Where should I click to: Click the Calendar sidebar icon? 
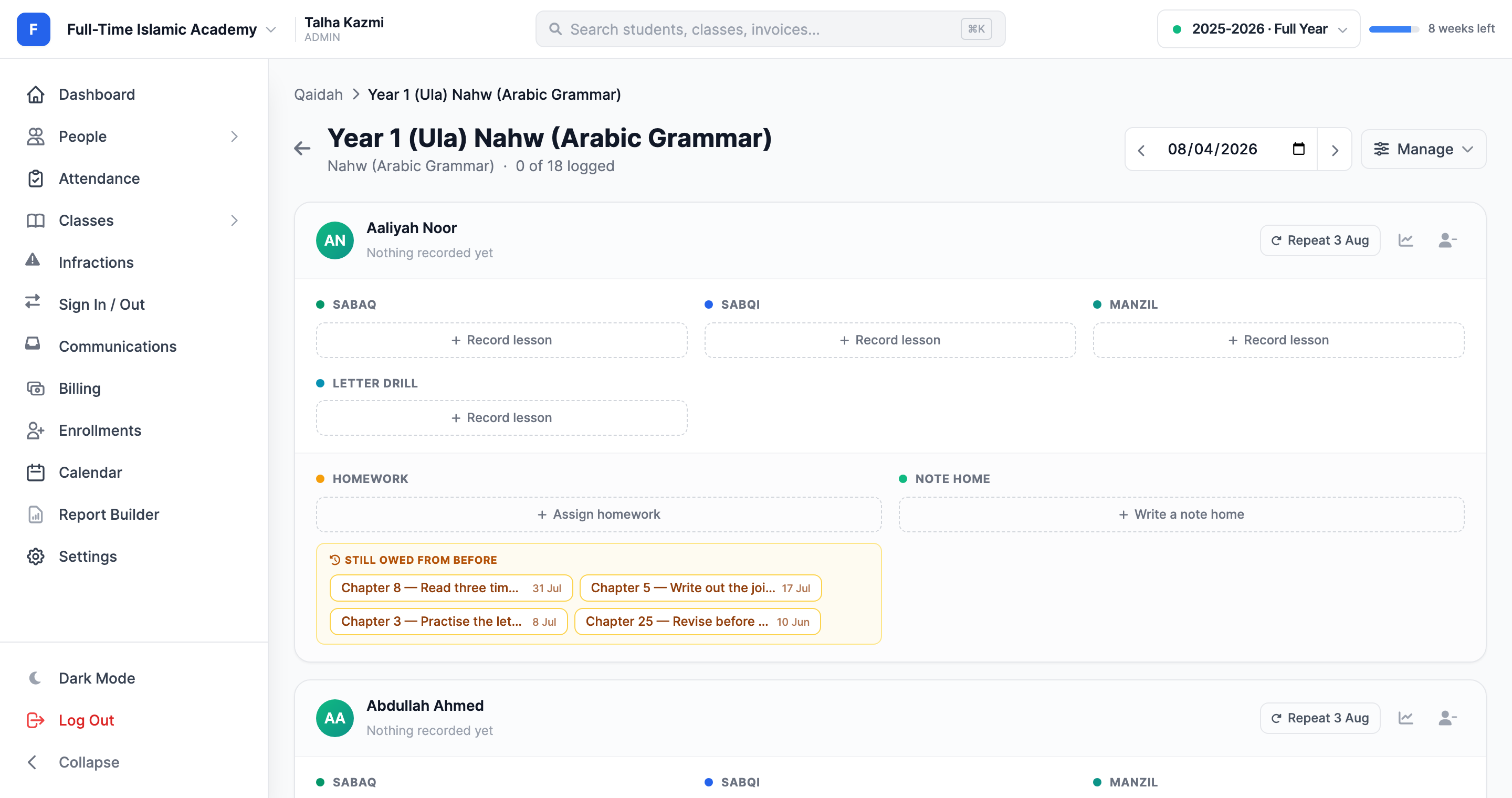(35, 472)
